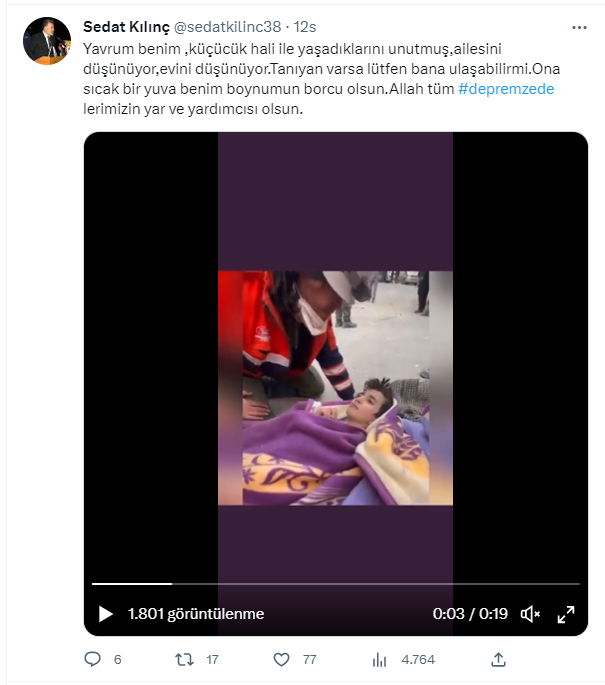Open the @sedatkilinc38 handle
The height and width of the screenshot is (685, 605).
(228, 27)
